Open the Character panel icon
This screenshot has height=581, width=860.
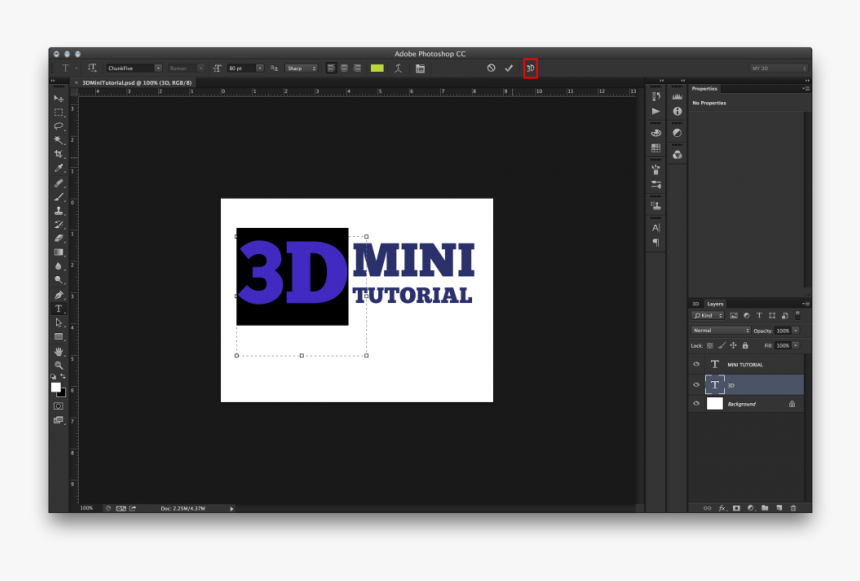(656, 228)
